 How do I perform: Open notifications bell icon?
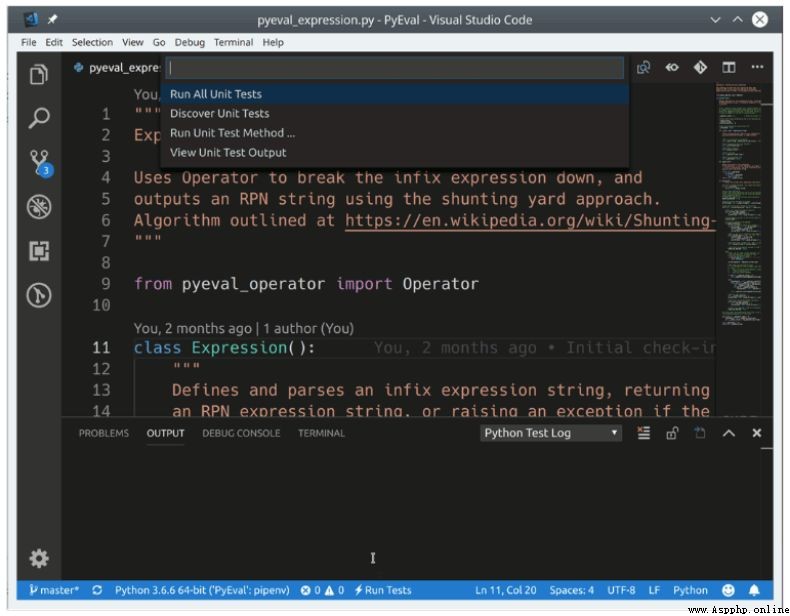tap(754, 590)
